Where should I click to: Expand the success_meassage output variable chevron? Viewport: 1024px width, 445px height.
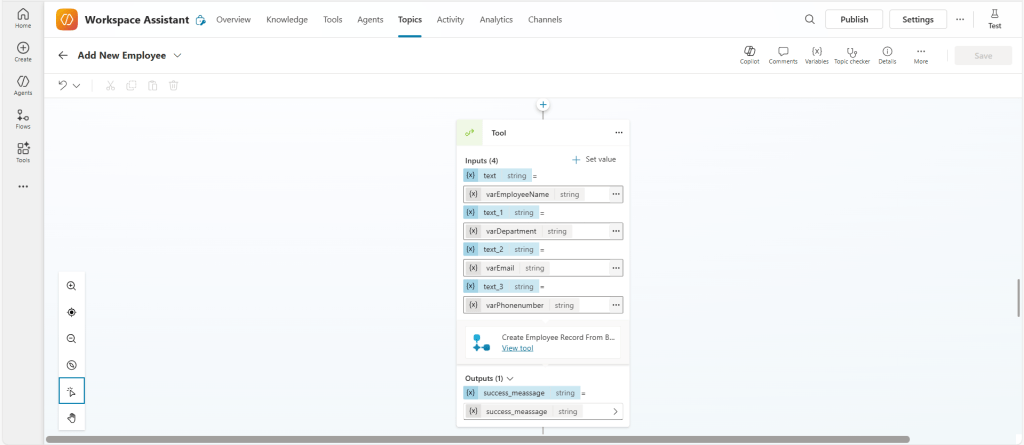[x=614, y=411]
